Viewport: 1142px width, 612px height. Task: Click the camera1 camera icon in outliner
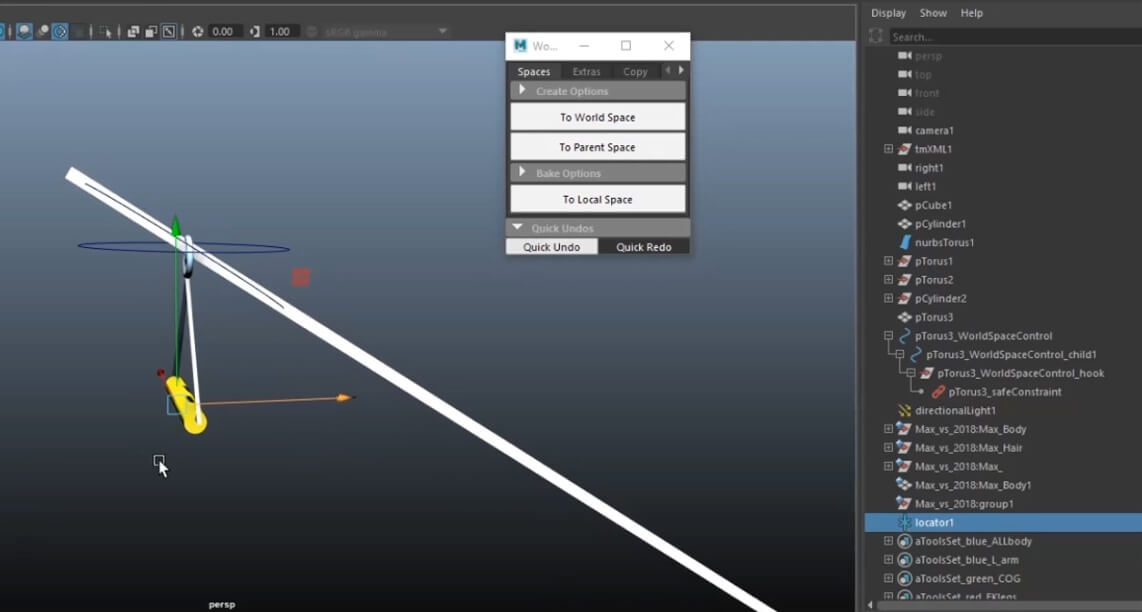coord(904,131)
